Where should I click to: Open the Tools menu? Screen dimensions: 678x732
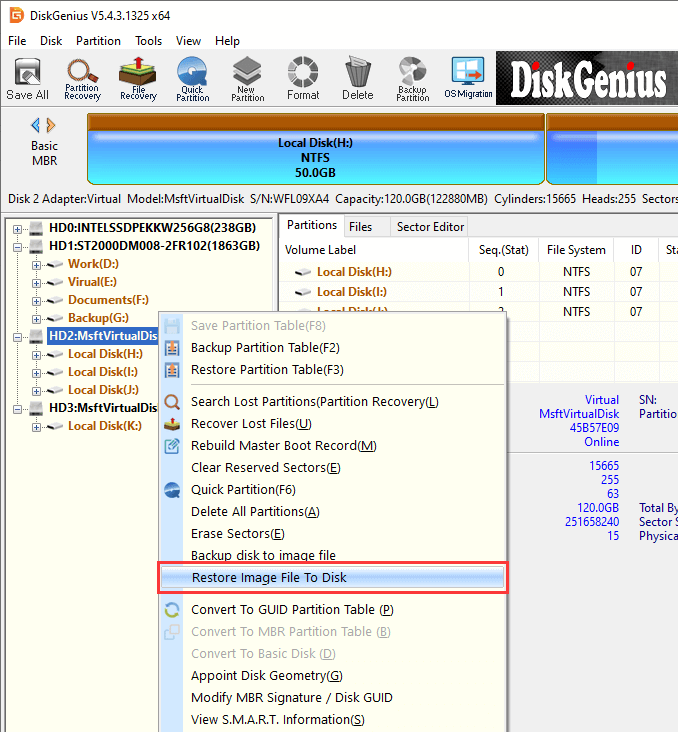click(x=149, y=41)
